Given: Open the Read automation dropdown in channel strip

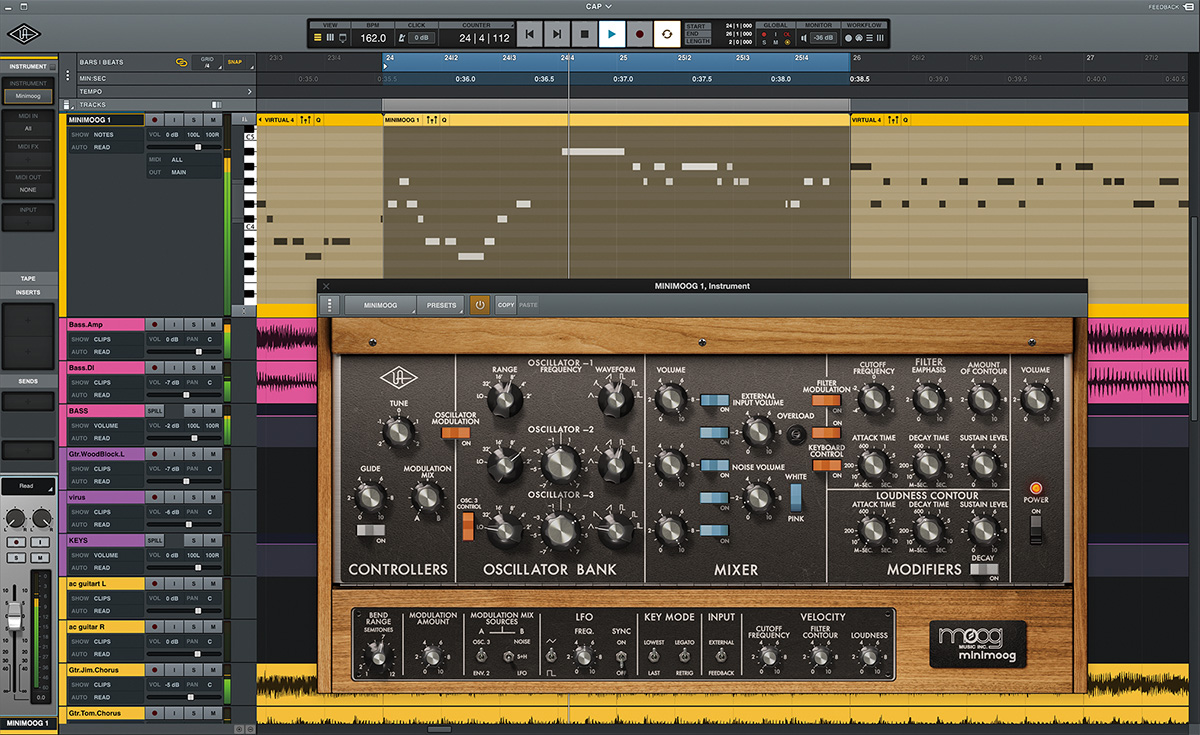Looking at the screenshot, I should click(x=27, y=486).
